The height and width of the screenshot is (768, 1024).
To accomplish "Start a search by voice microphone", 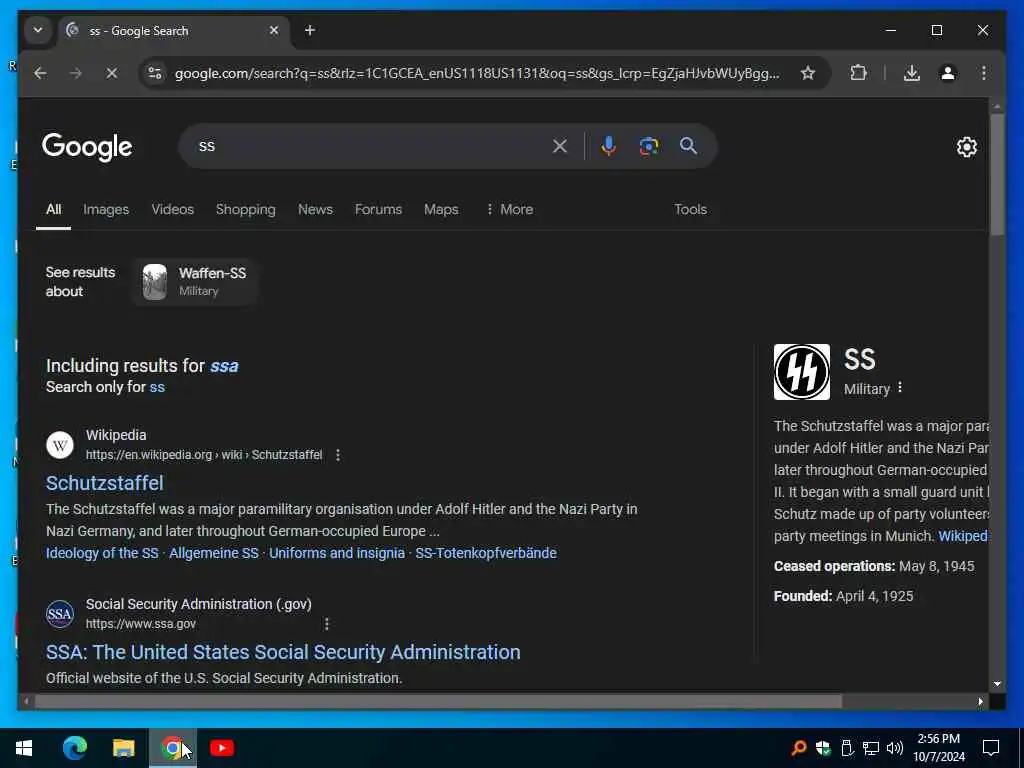I will [609, 146].
